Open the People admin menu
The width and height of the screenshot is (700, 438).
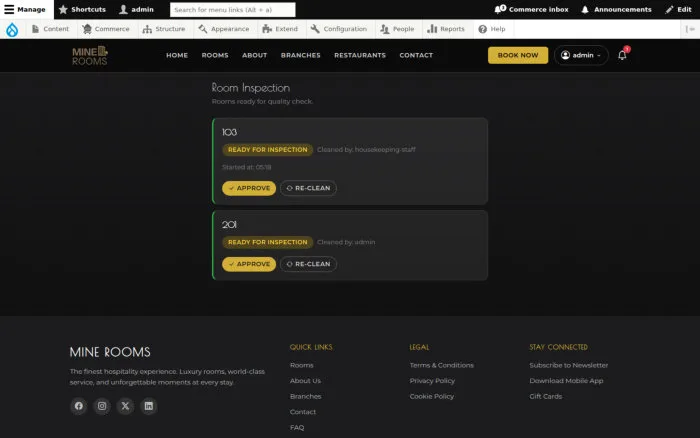point(397,29)
